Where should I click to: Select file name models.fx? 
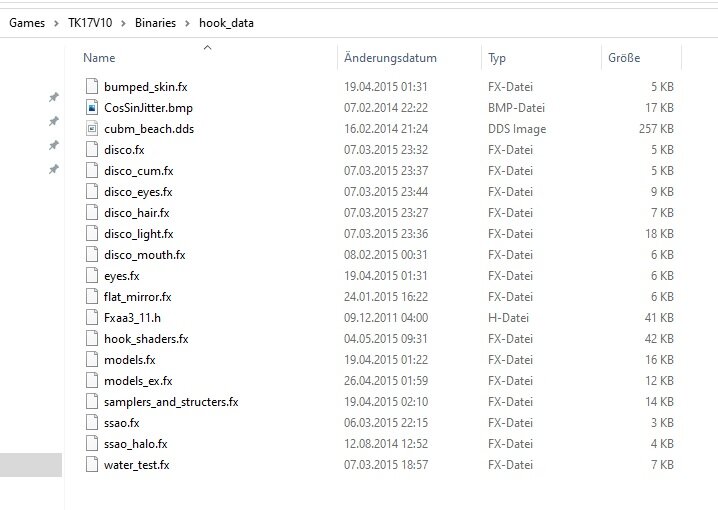tap(130, 360)
